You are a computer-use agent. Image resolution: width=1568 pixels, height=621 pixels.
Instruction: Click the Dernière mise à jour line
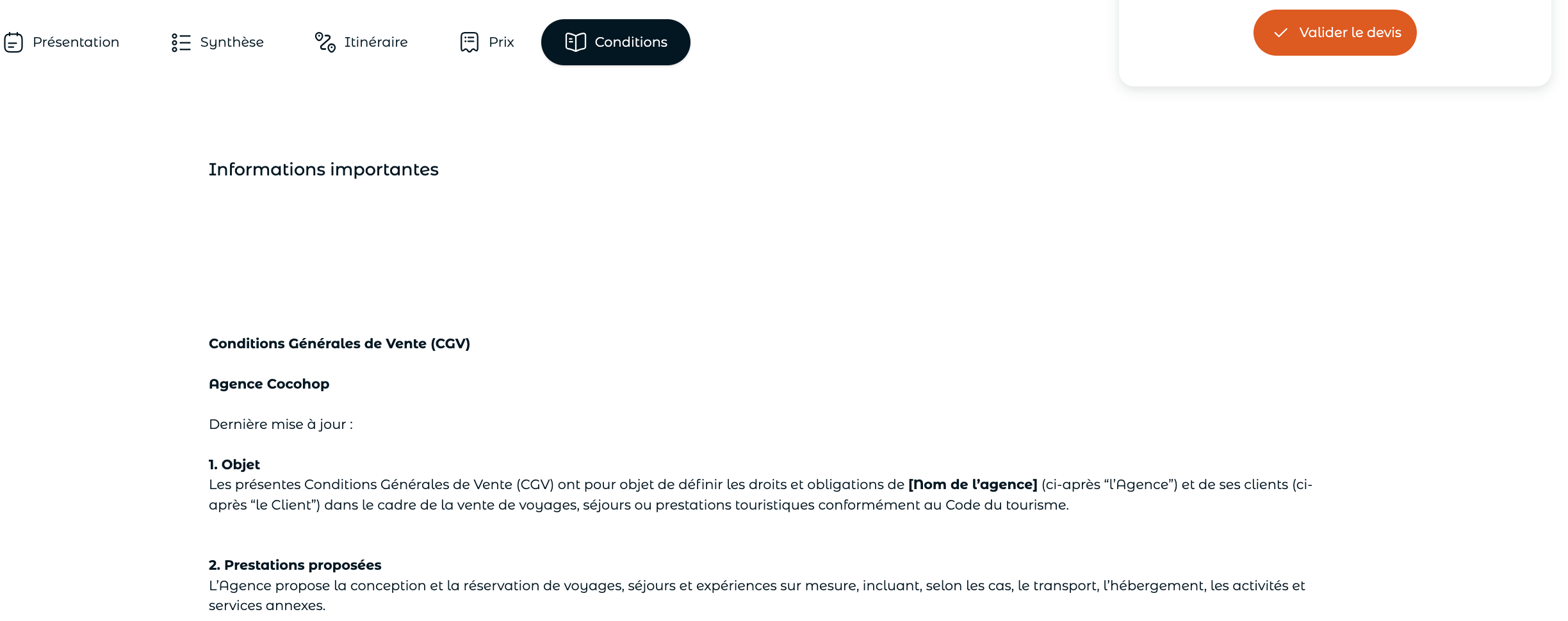tap(281, 424)
